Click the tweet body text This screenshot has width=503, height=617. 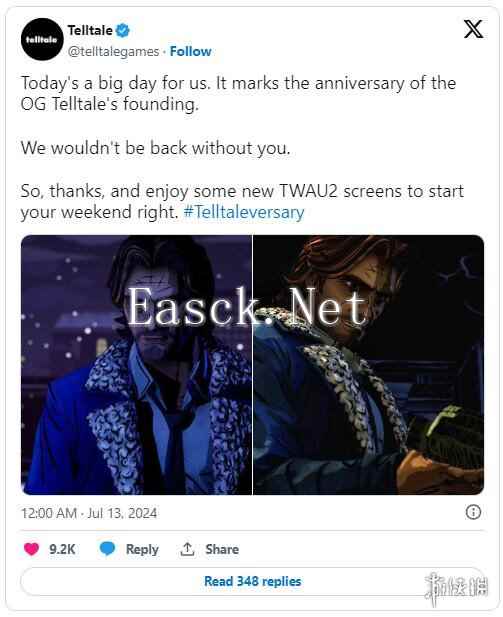pyautogui.click(x=242, y=148)
